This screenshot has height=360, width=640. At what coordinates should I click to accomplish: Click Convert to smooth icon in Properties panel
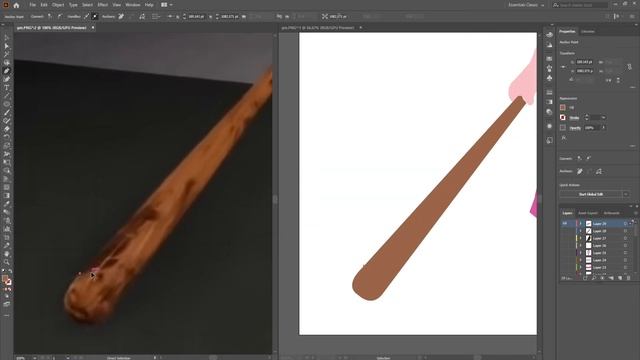[x=589, y=158]
